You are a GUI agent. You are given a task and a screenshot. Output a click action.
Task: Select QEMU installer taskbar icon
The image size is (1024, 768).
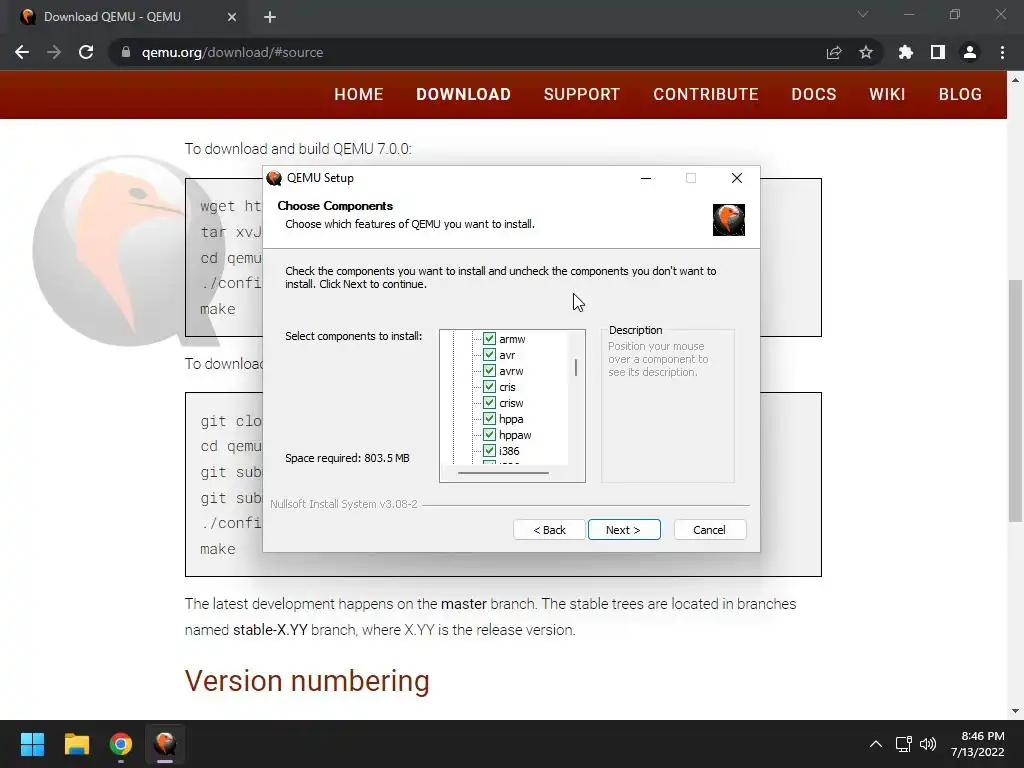click(165, 744)
